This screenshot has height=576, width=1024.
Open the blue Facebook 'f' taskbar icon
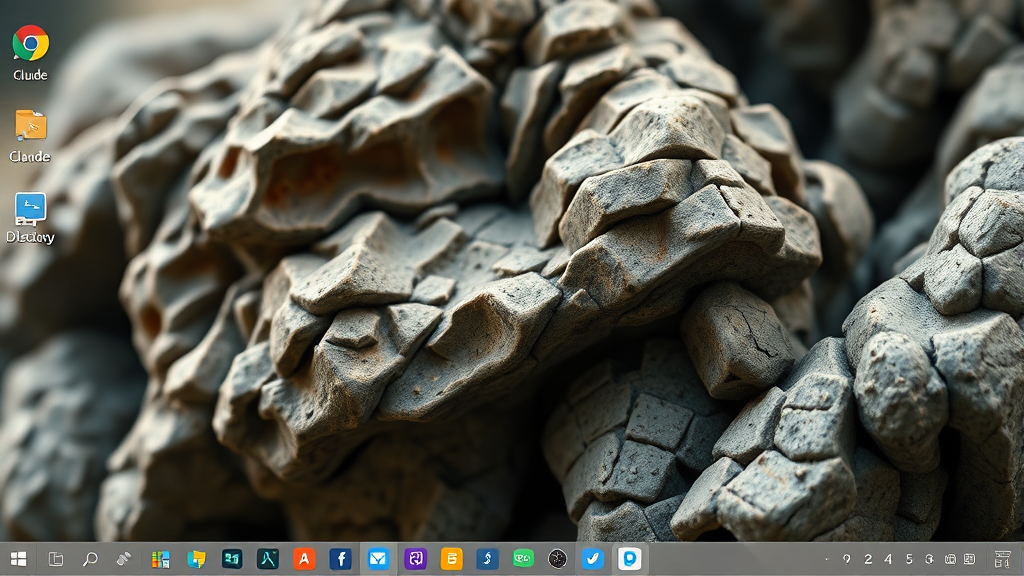[340, 559]
